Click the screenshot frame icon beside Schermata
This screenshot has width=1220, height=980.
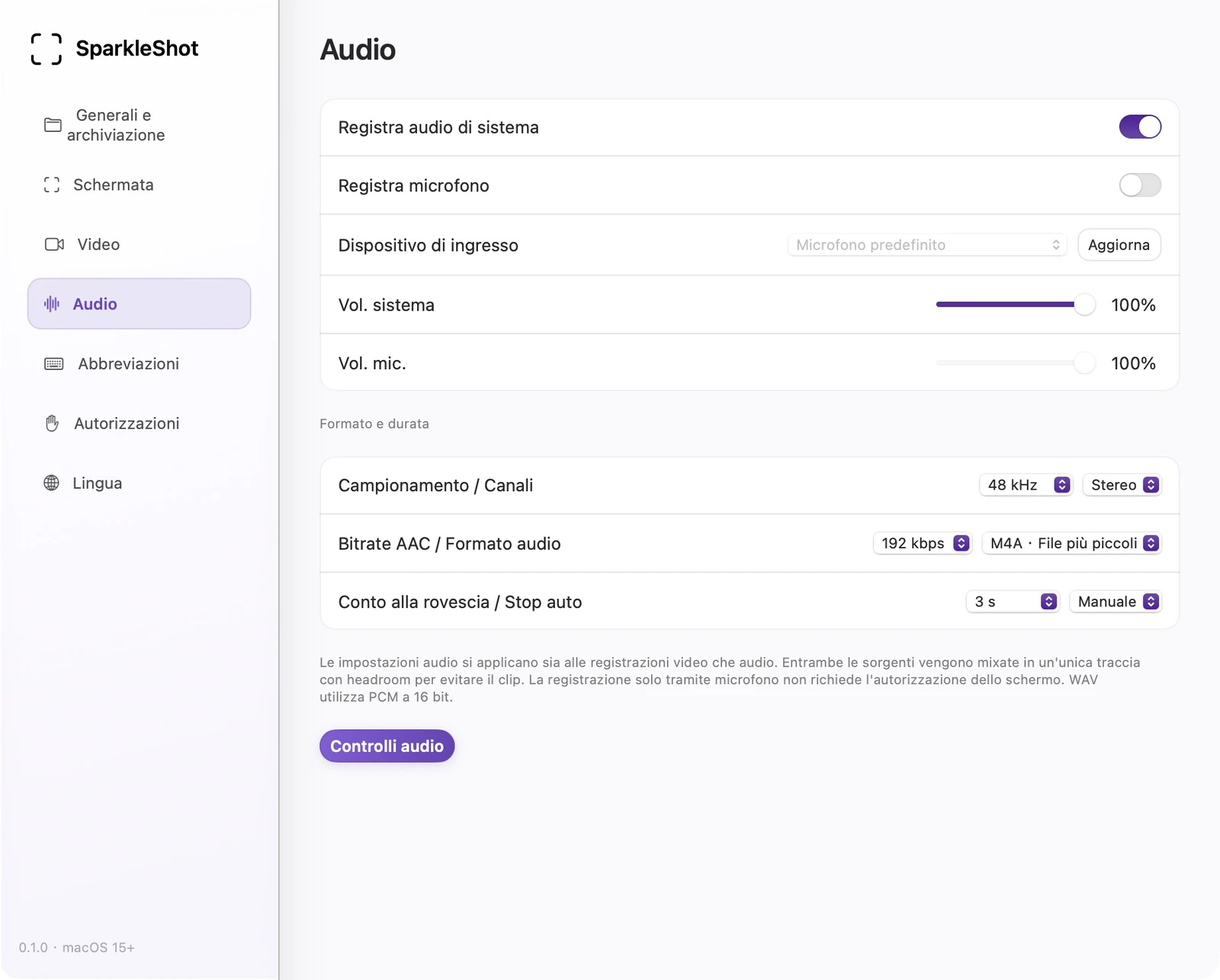(x=52, y=185)
